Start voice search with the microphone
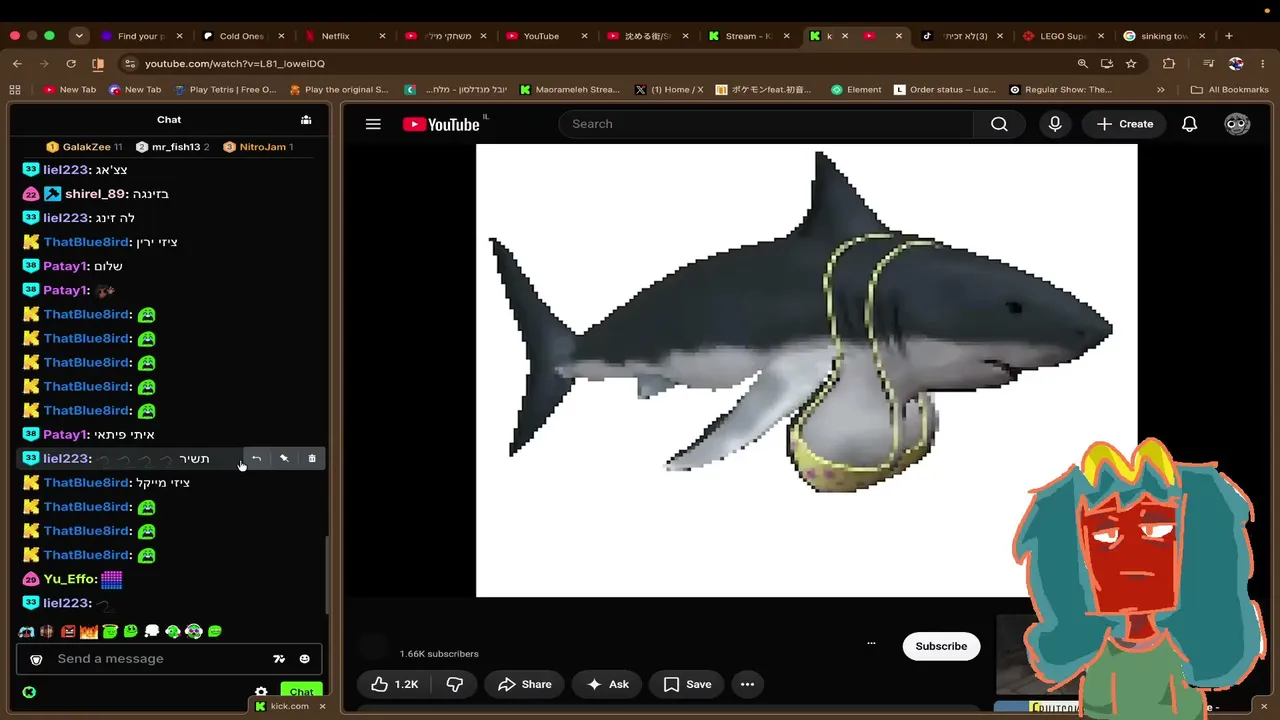 (x=1055, y=124)
